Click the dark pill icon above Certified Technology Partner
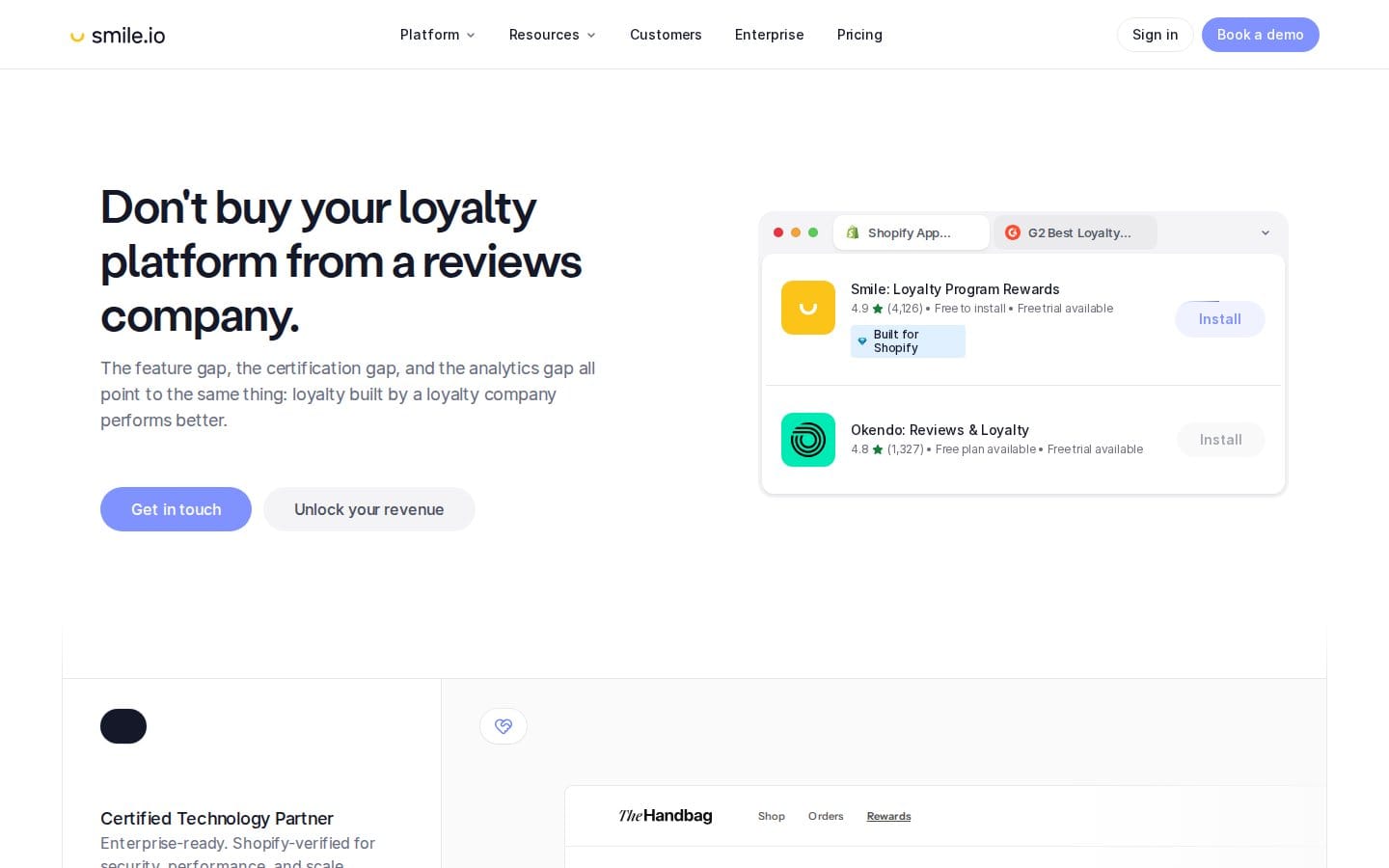The height and width of the screenshot is (868, 1389). click(x=123, y=726)
